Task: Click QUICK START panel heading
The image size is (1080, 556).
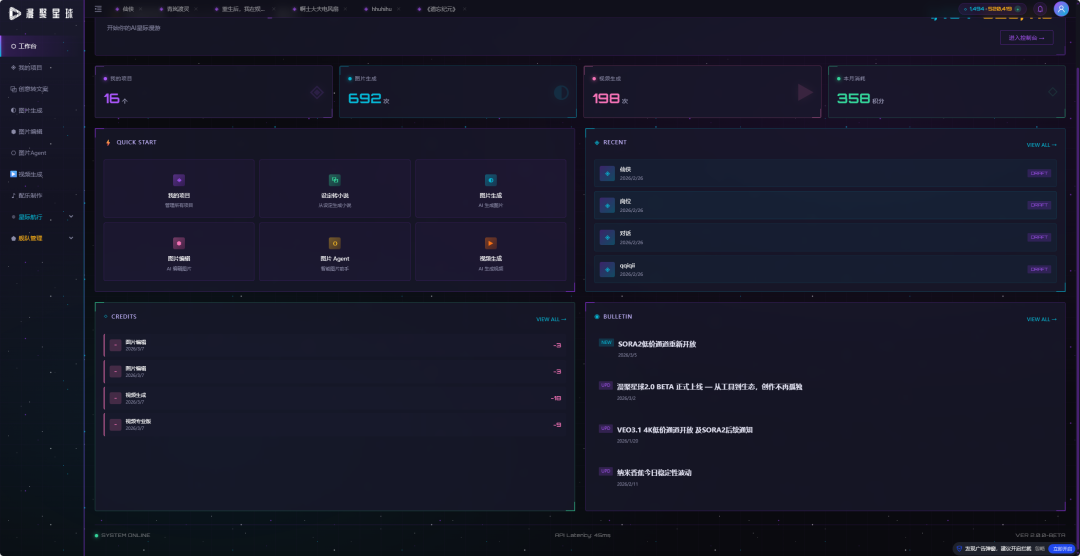Action: [136, 143]
